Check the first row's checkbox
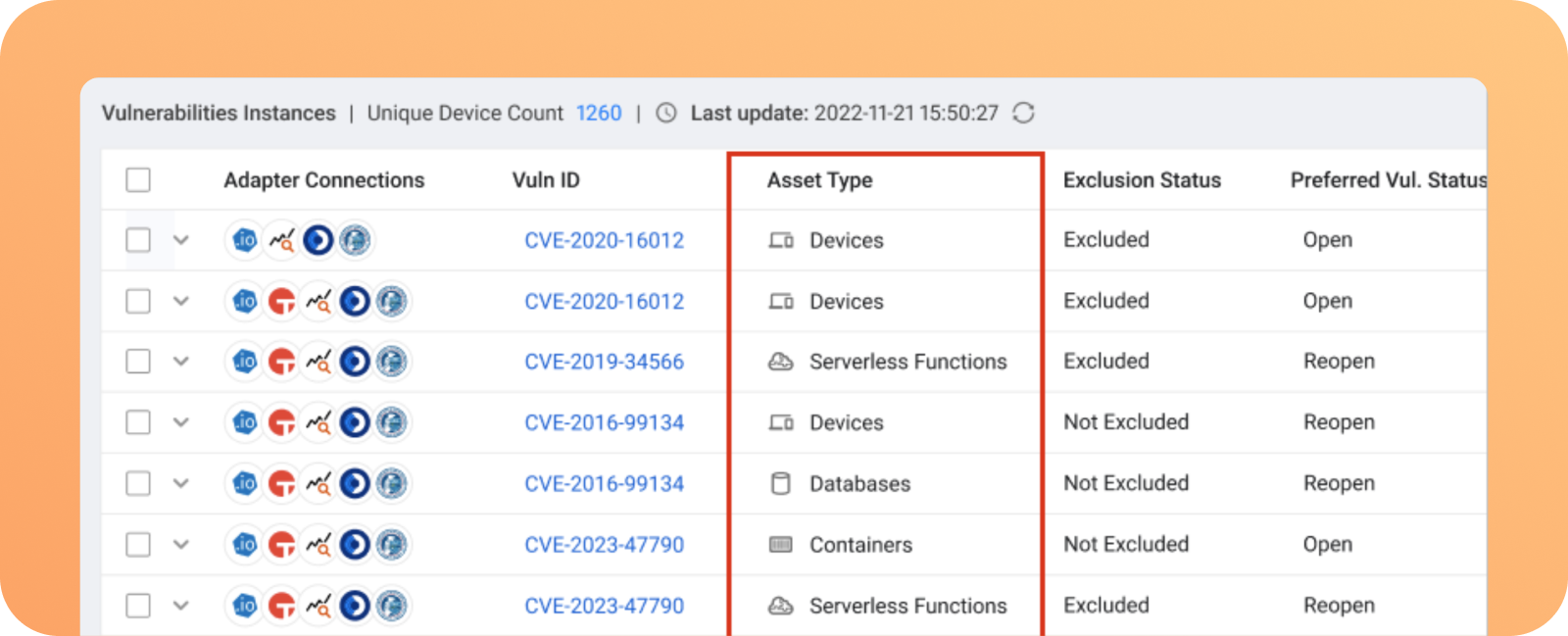 (x=138, y=240)
